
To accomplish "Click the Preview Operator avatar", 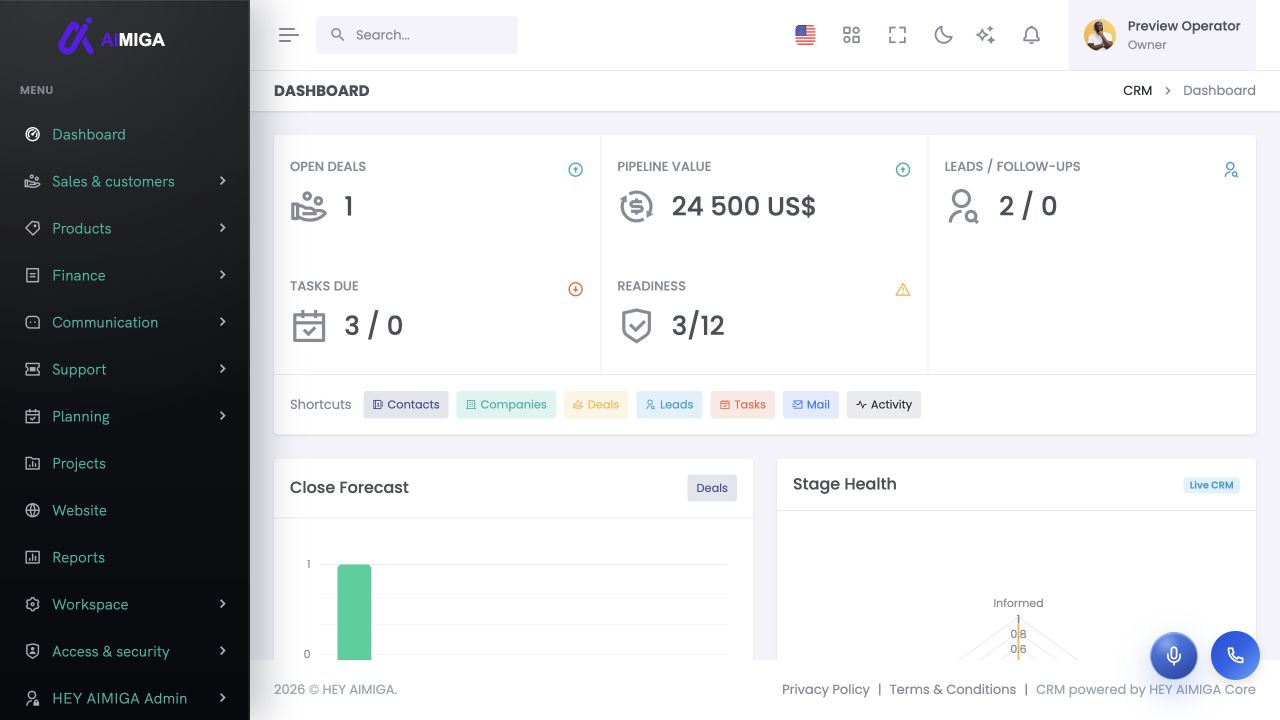I will [1100, 35].
